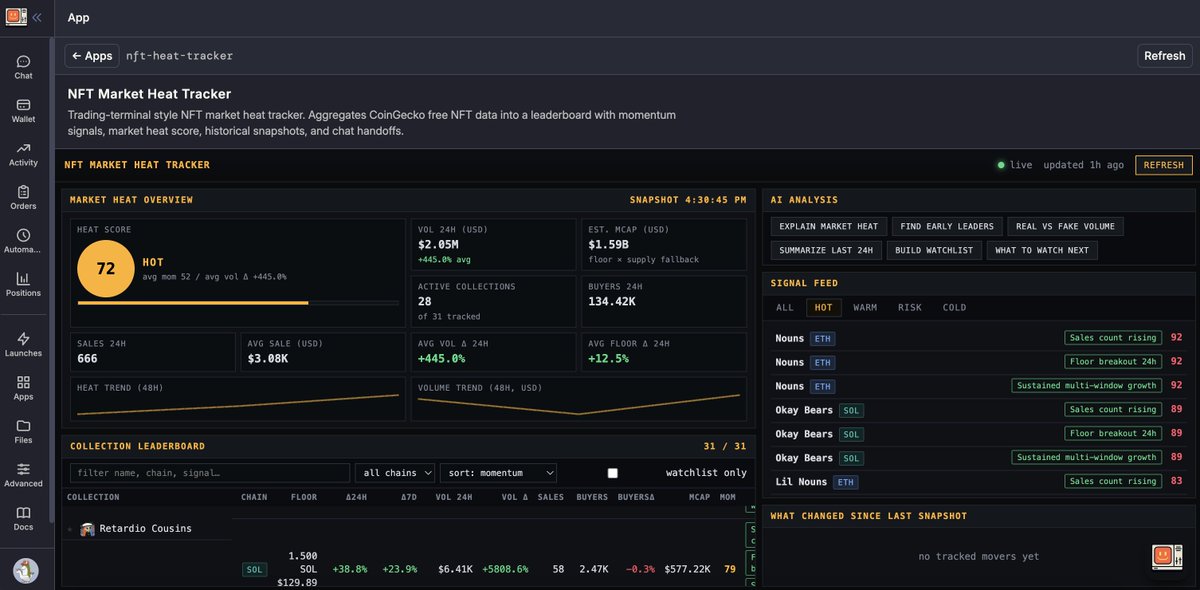Go back via the Apps button
Viewport: 1200px width, 590px height.
(x=92, y=56)
